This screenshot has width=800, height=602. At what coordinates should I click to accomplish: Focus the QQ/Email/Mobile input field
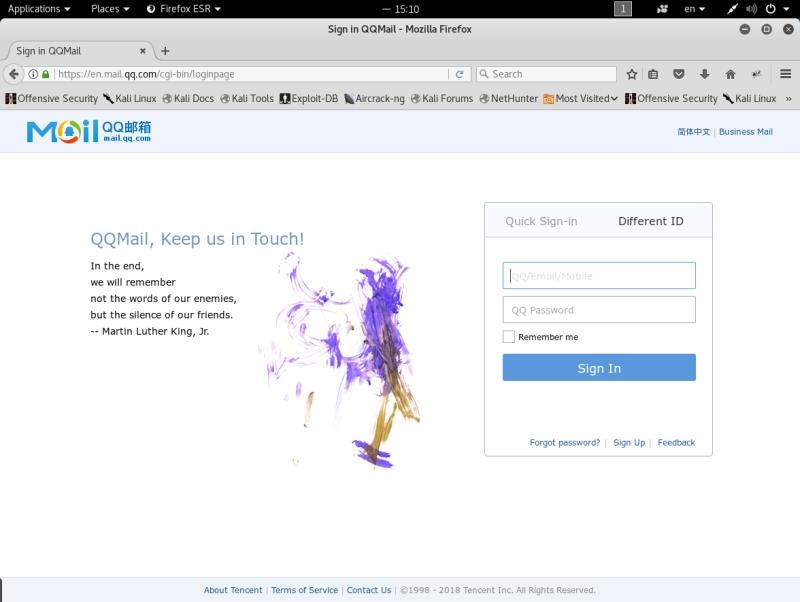tap(599, 275)
